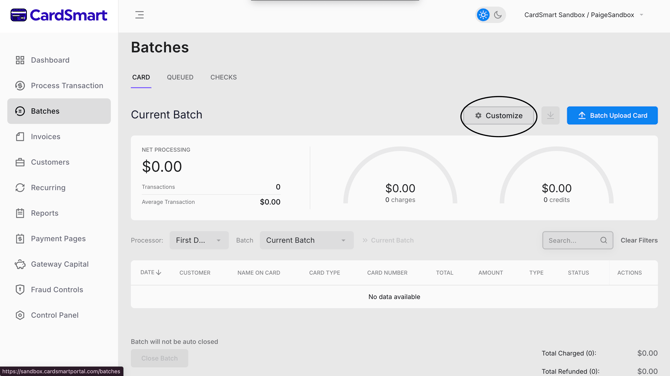Click the Close Batch button
Image resolution: width=670 pixels, height=376 pixels.
[159, 358]
